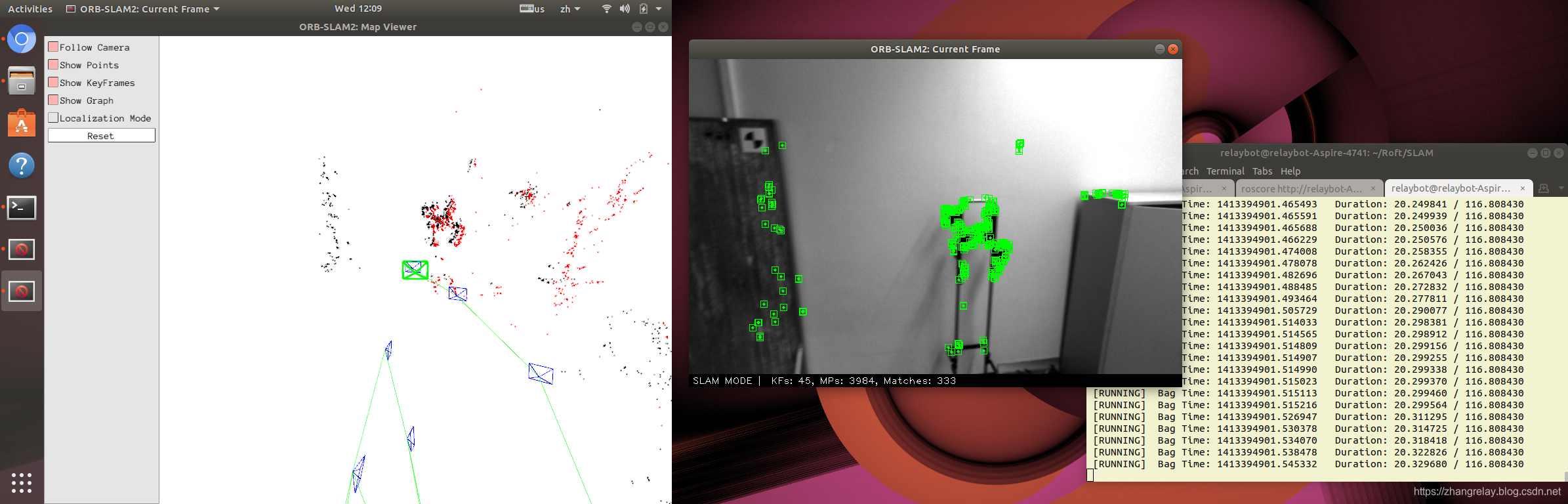The width and height of the screenshot is (1568, 504).
Task: Select the upper ORB-SLAM2 window dock icon
Action: coord(22,249)
